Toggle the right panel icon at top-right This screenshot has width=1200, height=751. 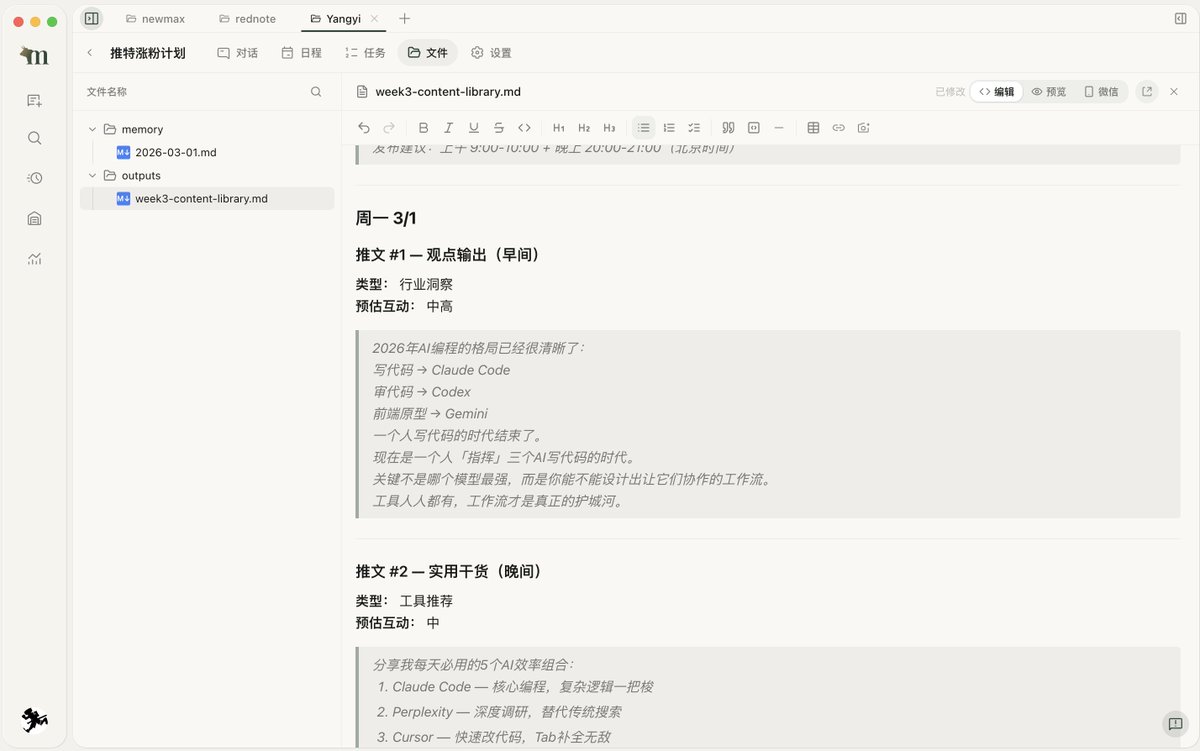[1180, 18]
